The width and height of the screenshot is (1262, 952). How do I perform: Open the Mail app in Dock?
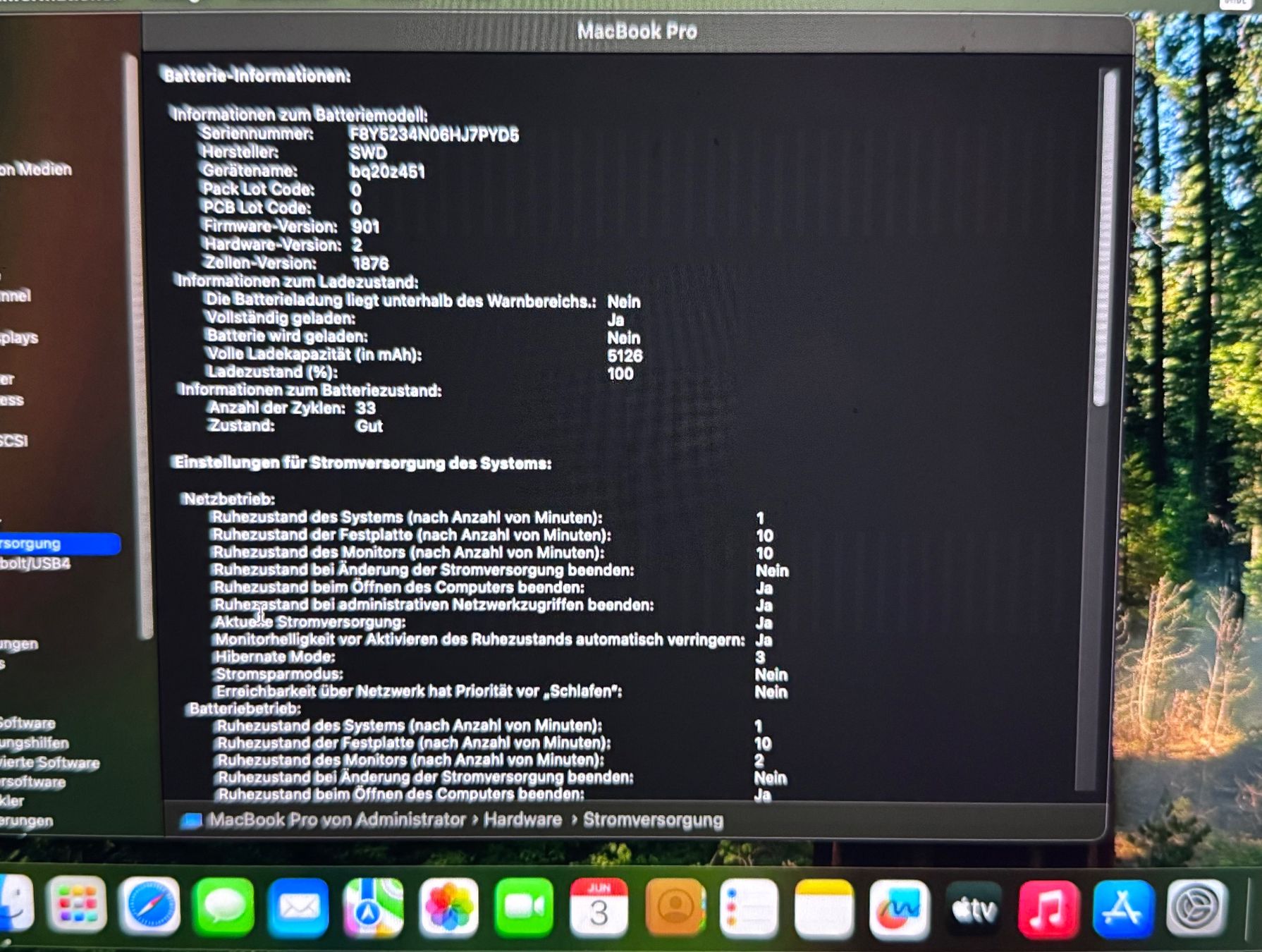point(298,908)
